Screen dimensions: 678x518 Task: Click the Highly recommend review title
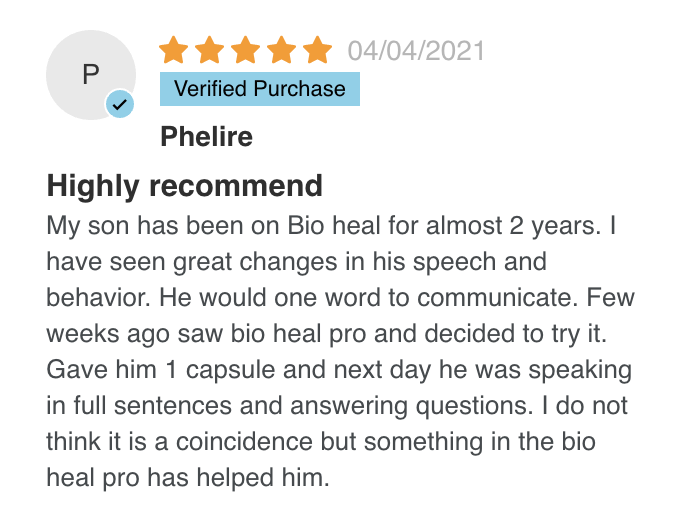(185, 185)
